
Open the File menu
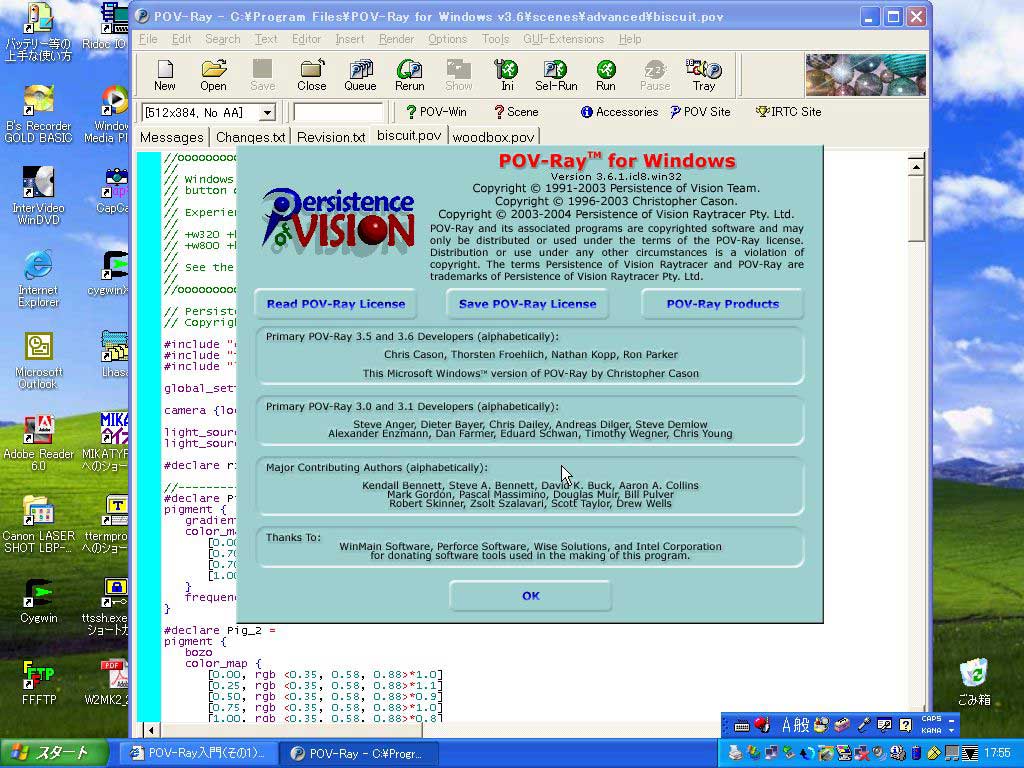pyautogui.click(x=148, y=39)
